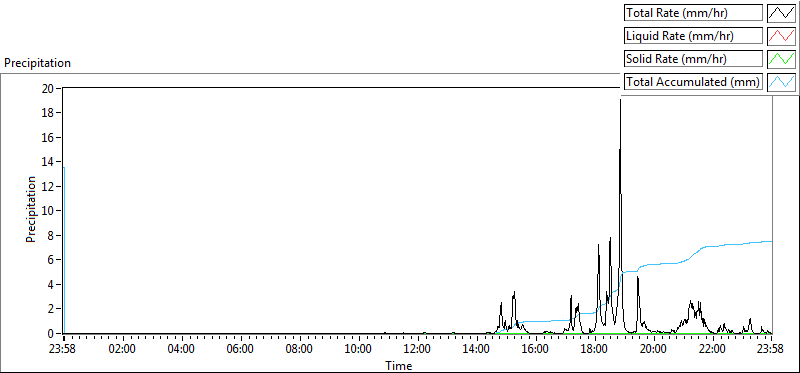Screen dimensions: 800x373
Task: Click the 12:00 tick label on time axis
Action: 418,350
